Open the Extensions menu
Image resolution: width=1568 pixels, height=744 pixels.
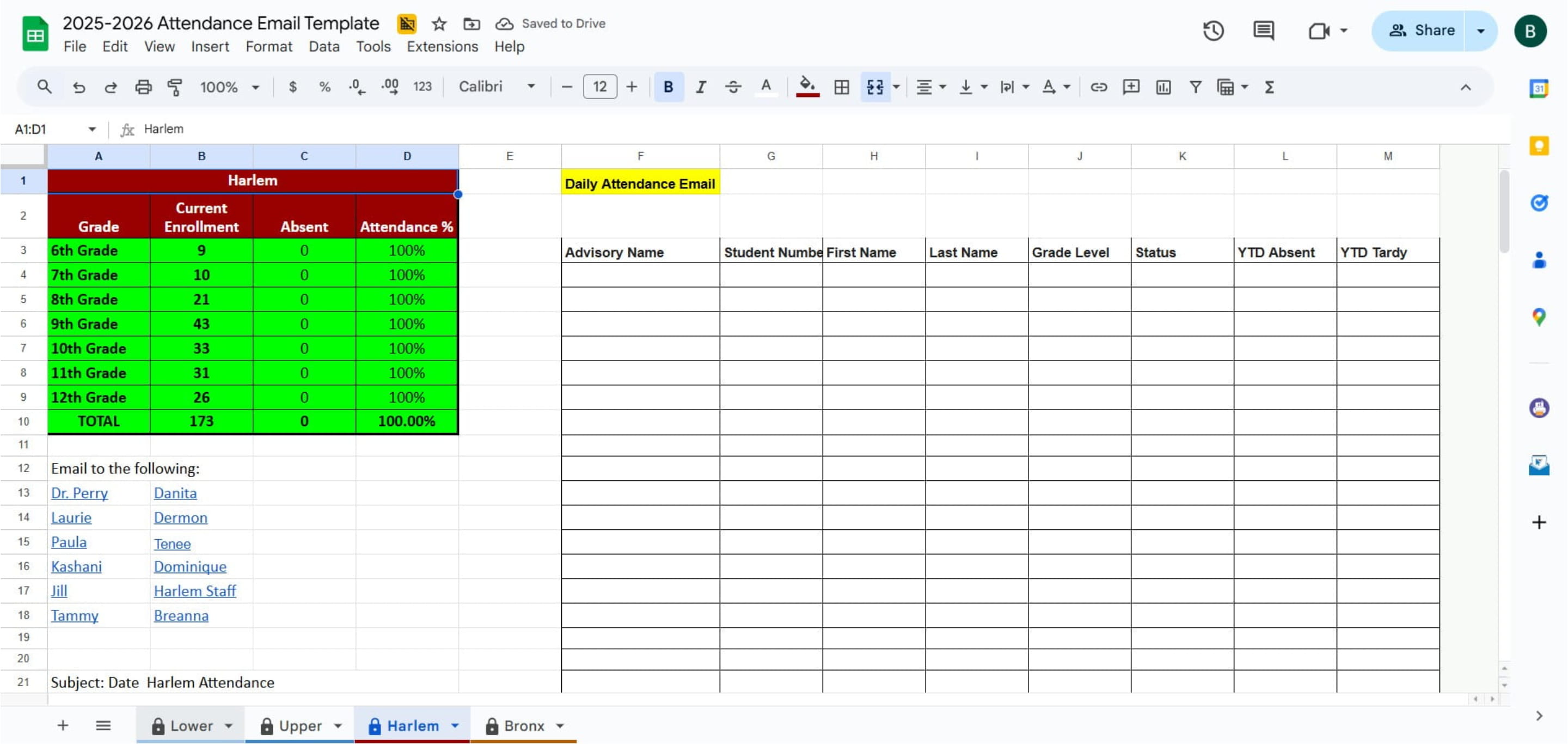click(x=442, y=46)
